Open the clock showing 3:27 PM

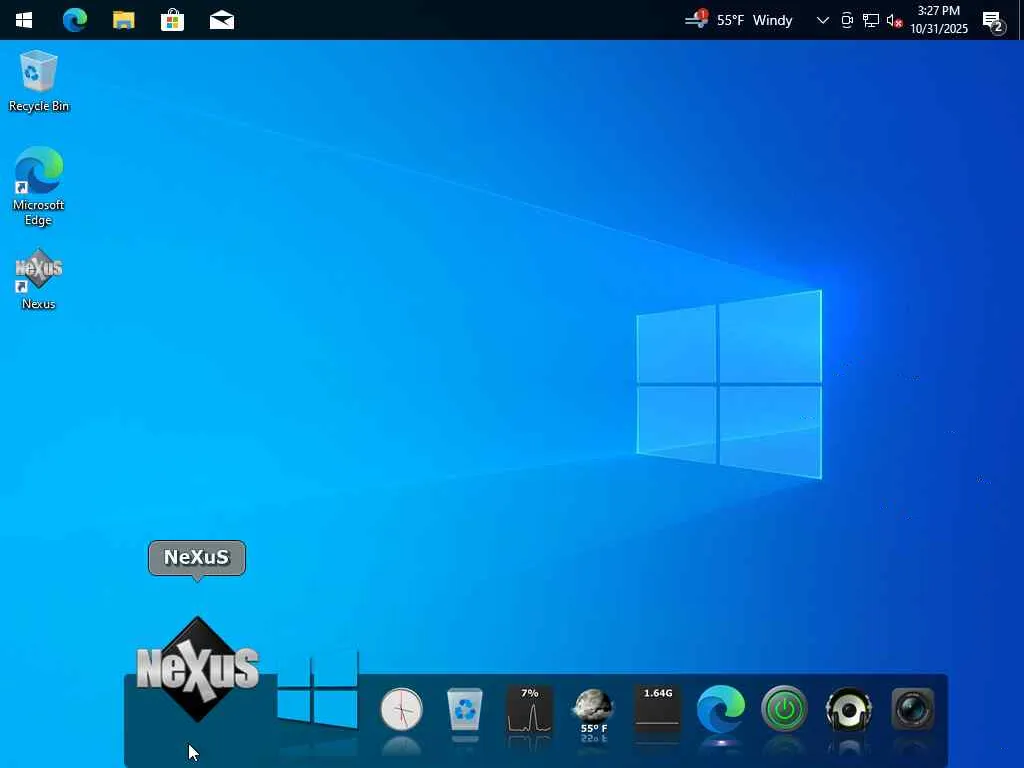click(x=939, y=20)
